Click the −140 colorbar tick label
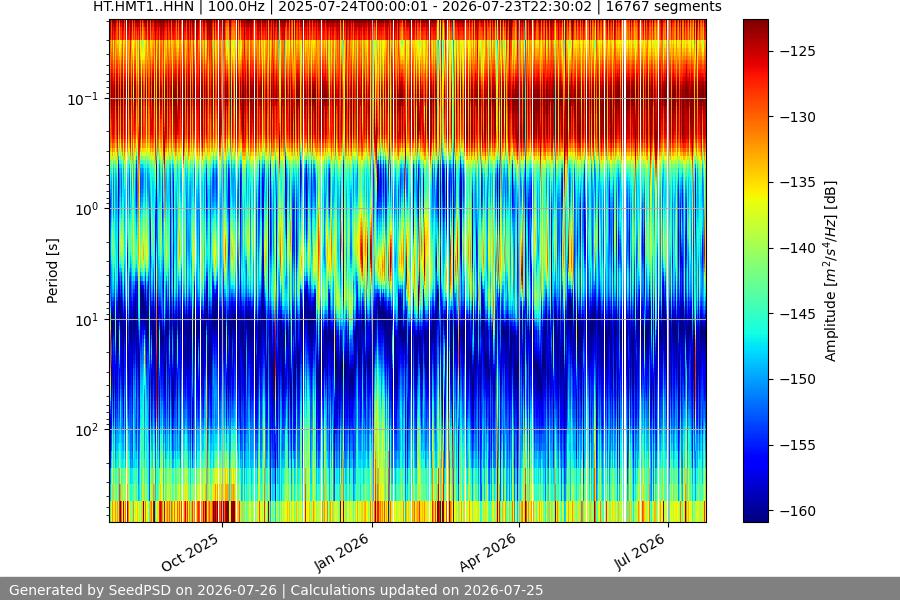900x600 pixels. pyautogui.click(x=798, y=248)
